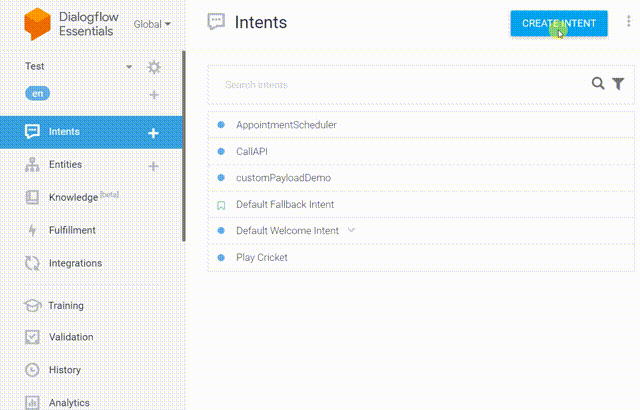Click the sidebar vertical scrollbar
640x410 pixels.
pos(184,146)
